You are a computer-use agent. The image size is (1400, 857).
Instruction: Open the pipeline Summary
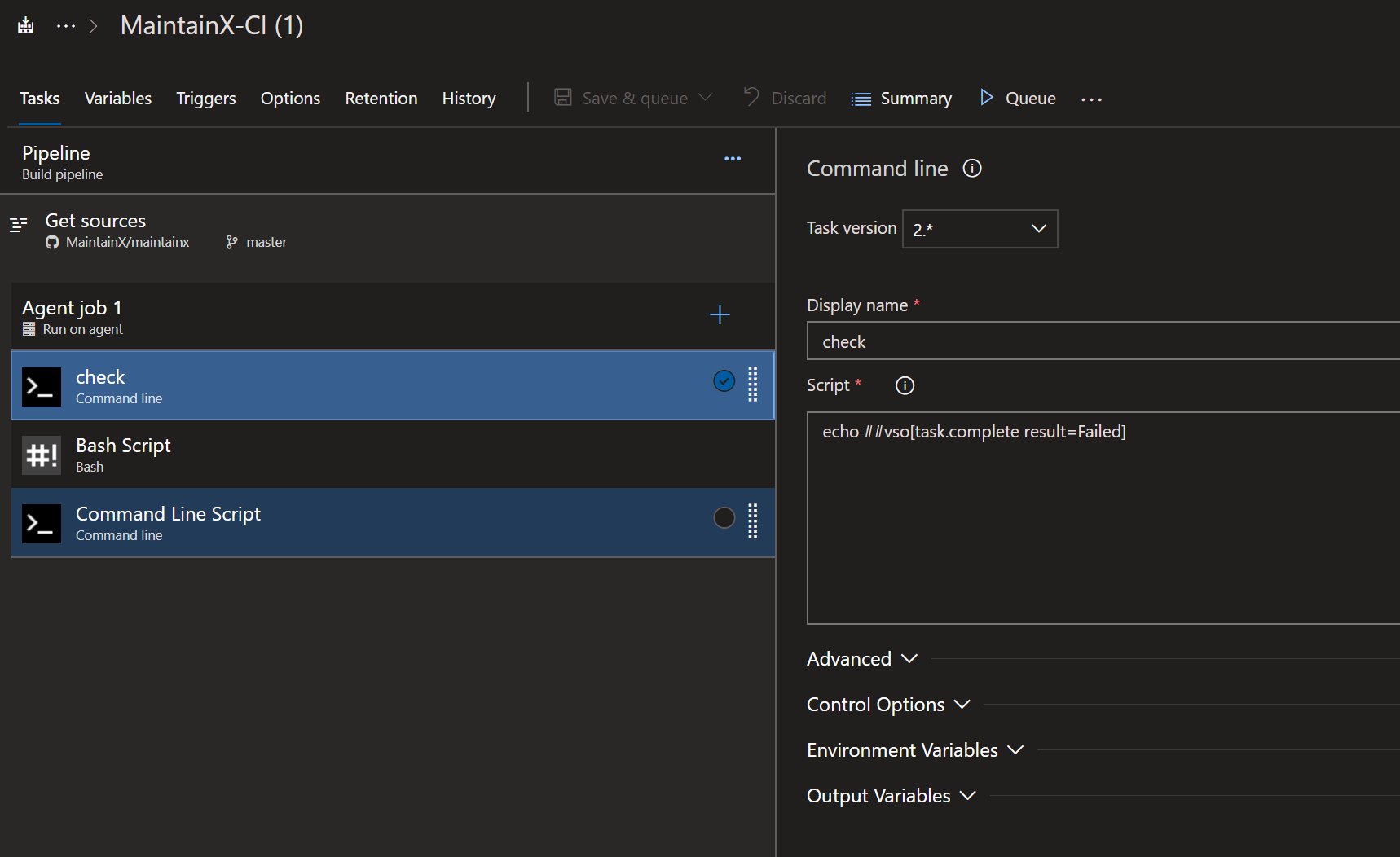(x=901, y=98)
